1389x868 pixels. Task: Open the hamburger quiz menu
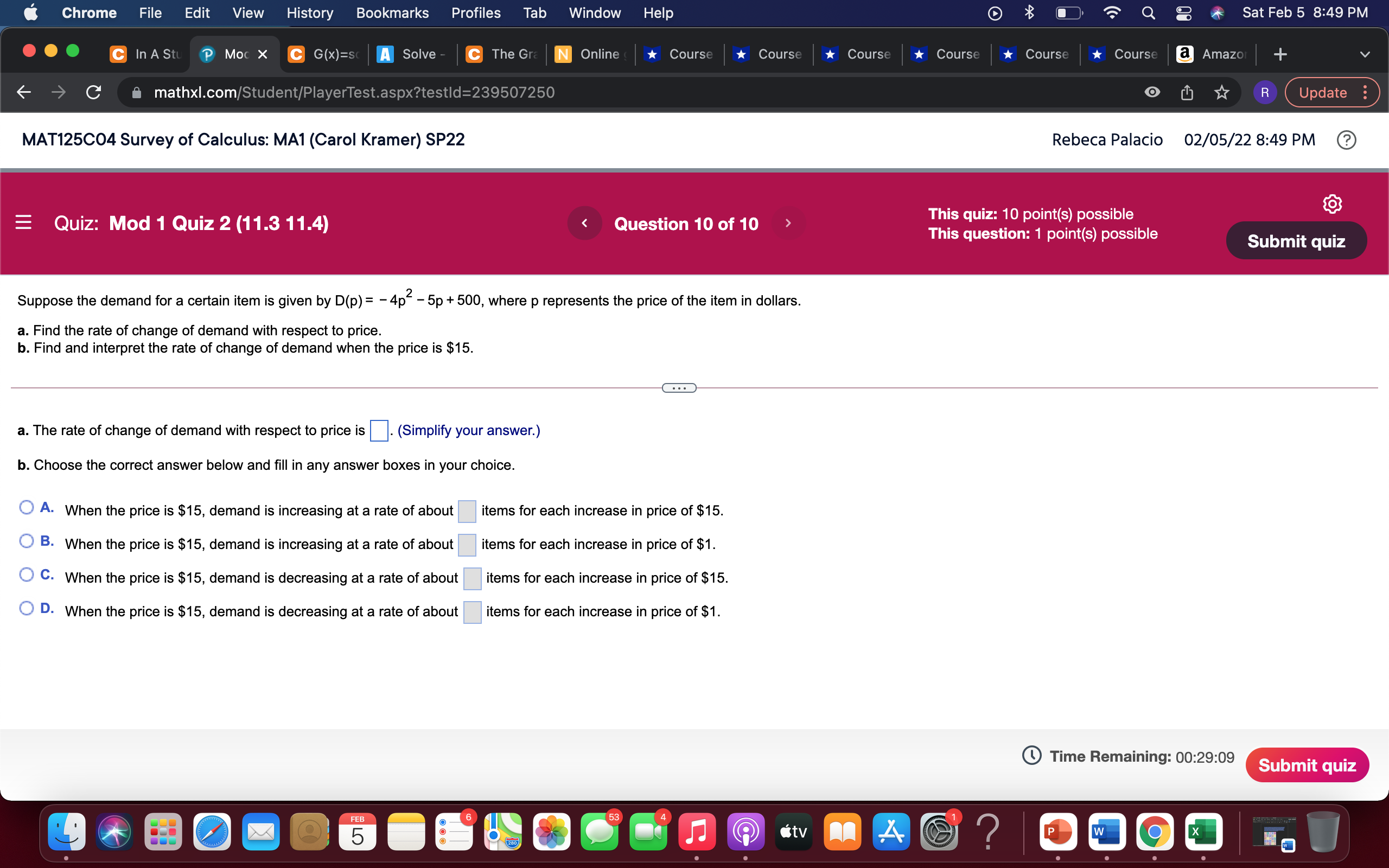pos(23,223)
